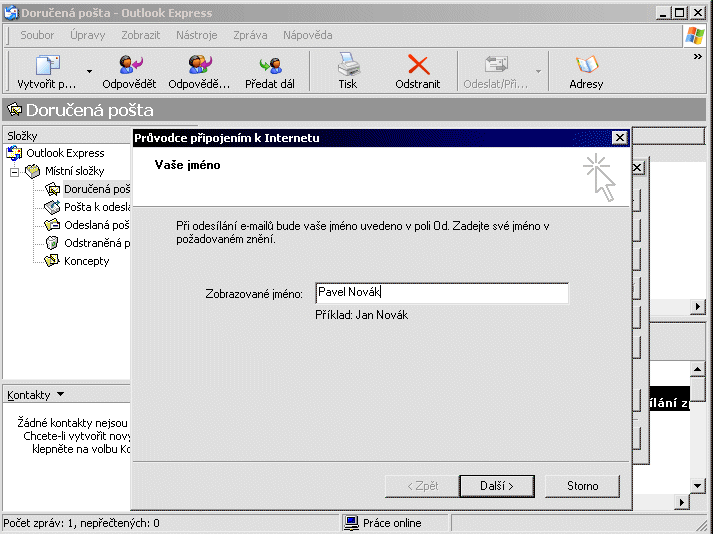Open the Soubor menu
Image resolution: width=713 pixels, height=534 pixels.
coord(37,35)
